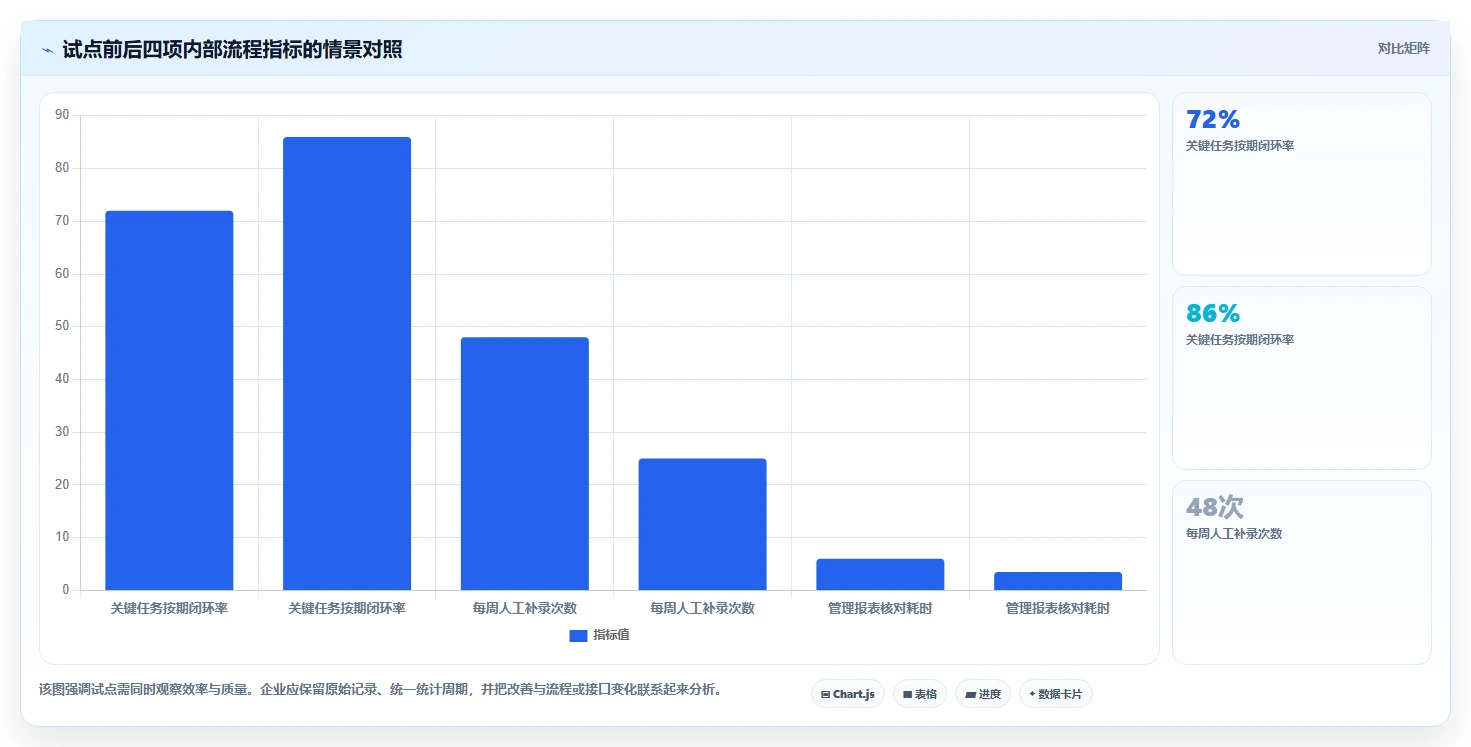The height and width of the screenshot is (747, 1471).
Task: Click the Chart.js chip
Action: pyautogui.click(x=848, y=694)
